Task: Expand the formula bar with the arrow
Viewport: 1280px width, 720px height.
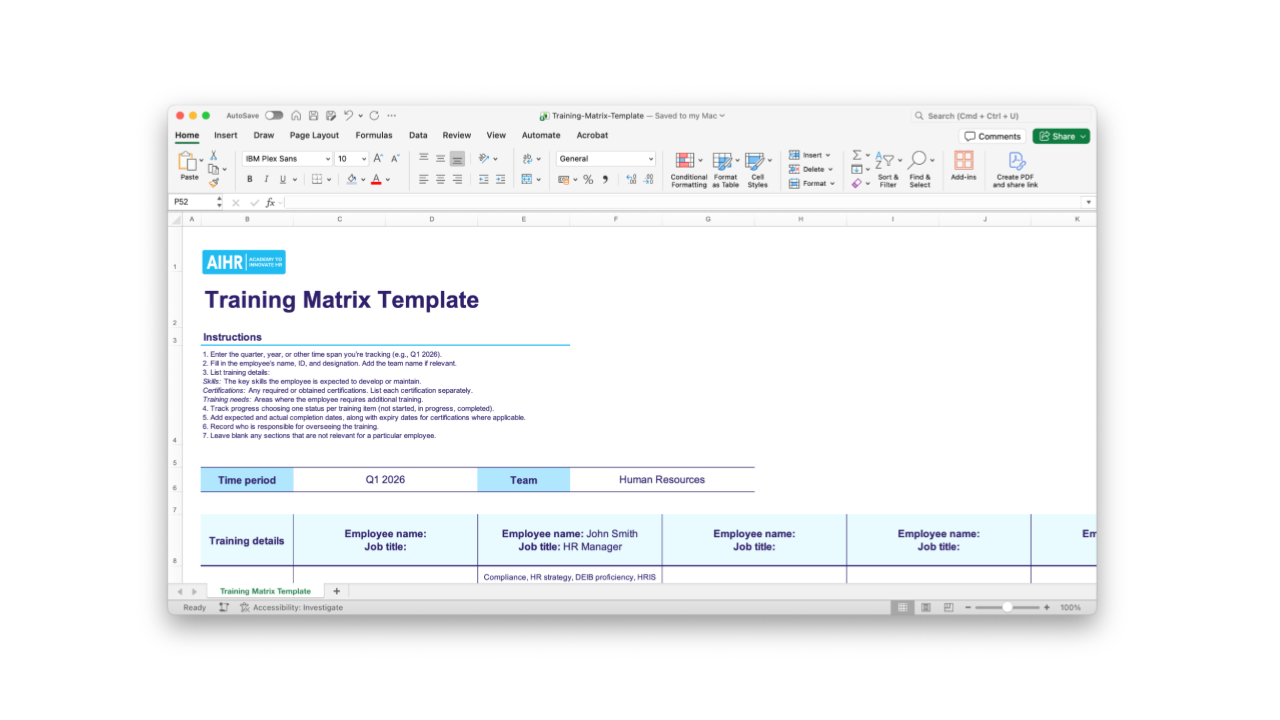Action: (1088, 202)
